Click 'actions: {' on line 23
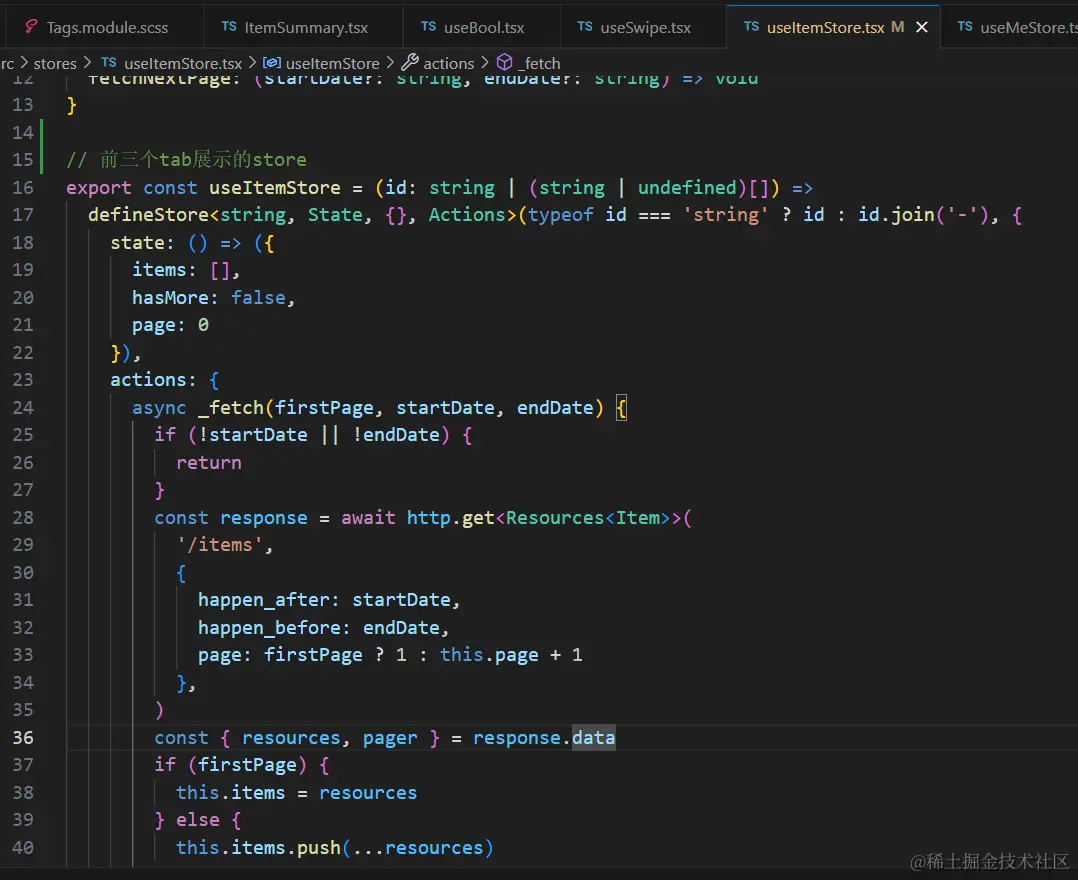1078x880 pixels. click(164, 380)
